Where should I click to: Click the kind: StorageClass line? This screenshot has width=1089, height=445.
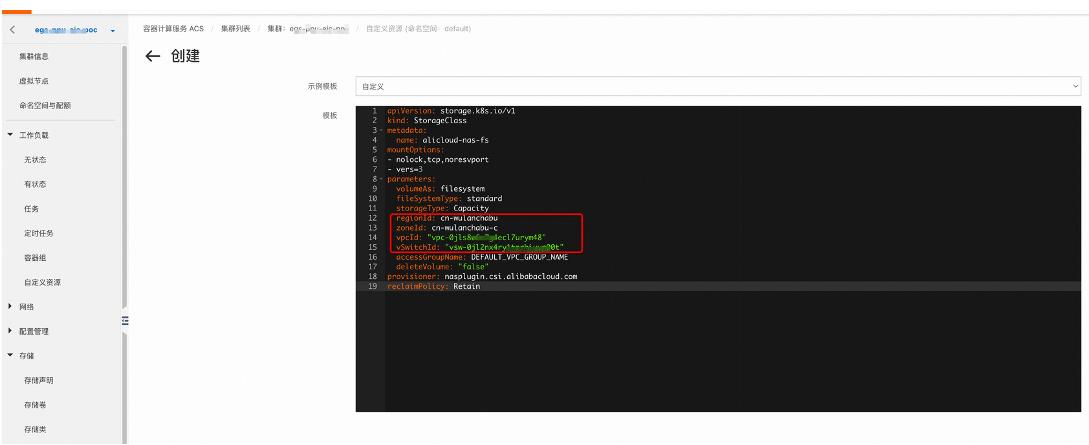coord(426,120)
